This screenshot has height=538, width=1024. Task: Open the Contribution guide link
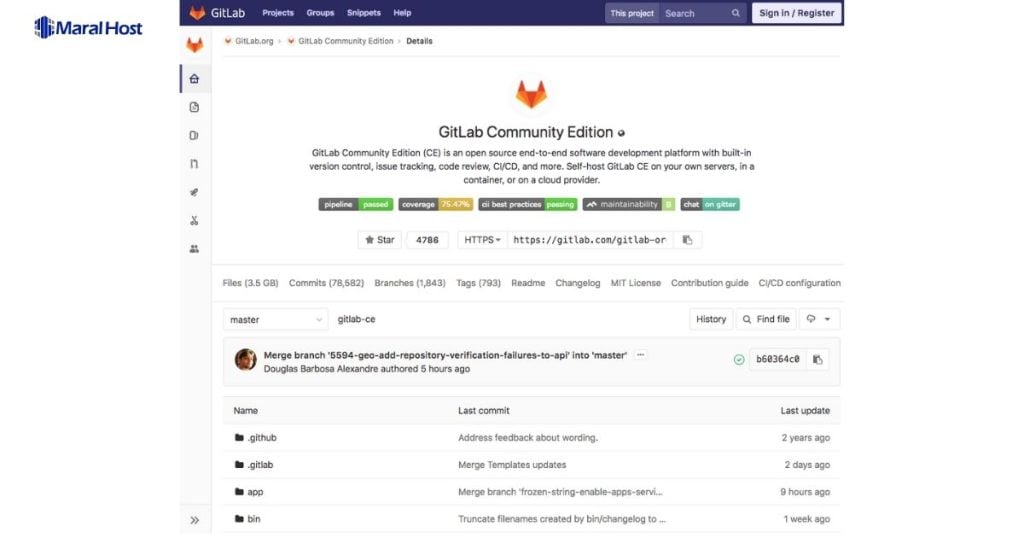point(709,283)
